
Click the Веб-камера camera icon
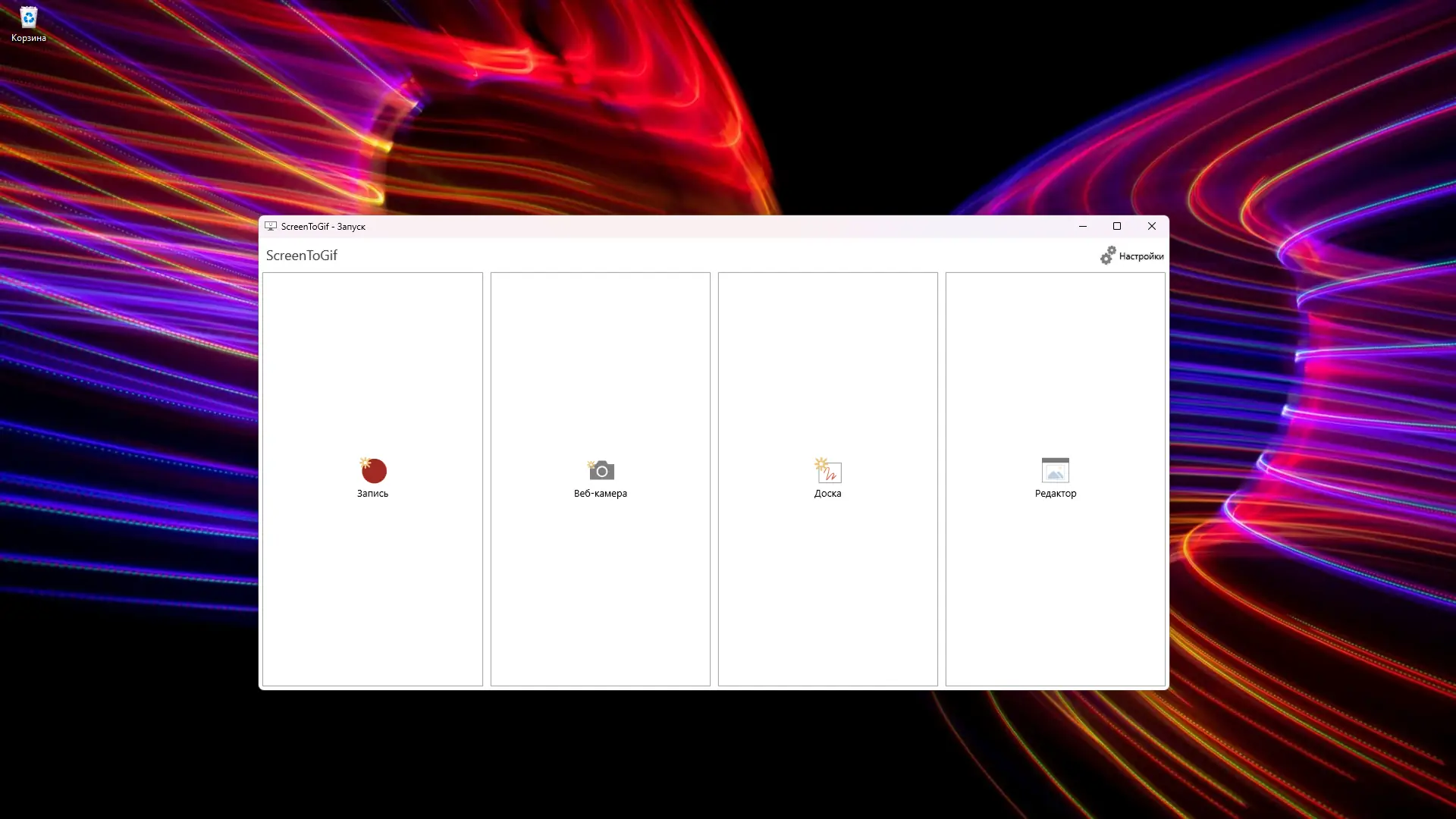[x=601, y=471]
